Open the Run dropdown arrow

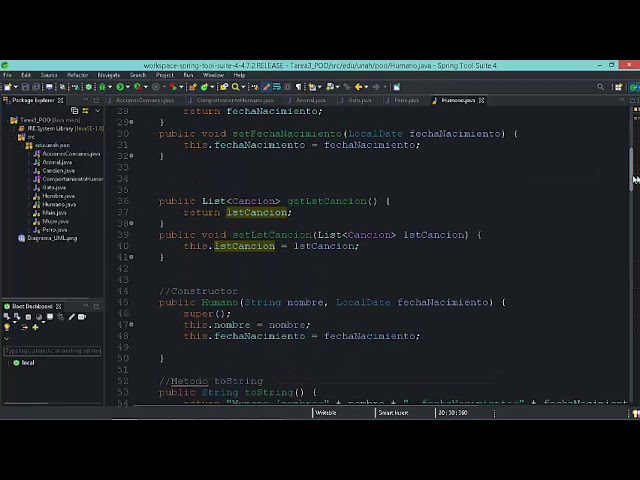pos(128,87)
